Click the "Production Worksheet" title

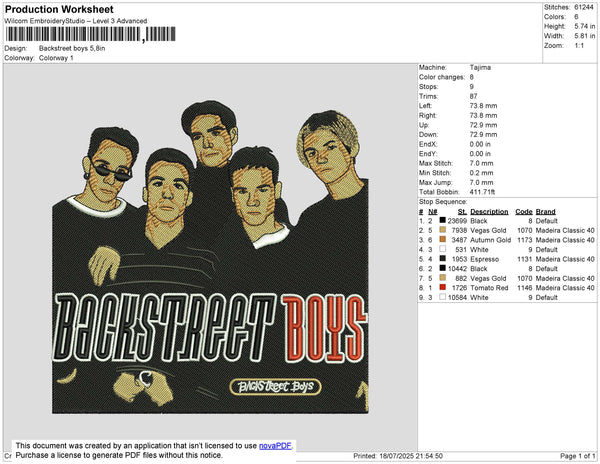pos(59,10)
